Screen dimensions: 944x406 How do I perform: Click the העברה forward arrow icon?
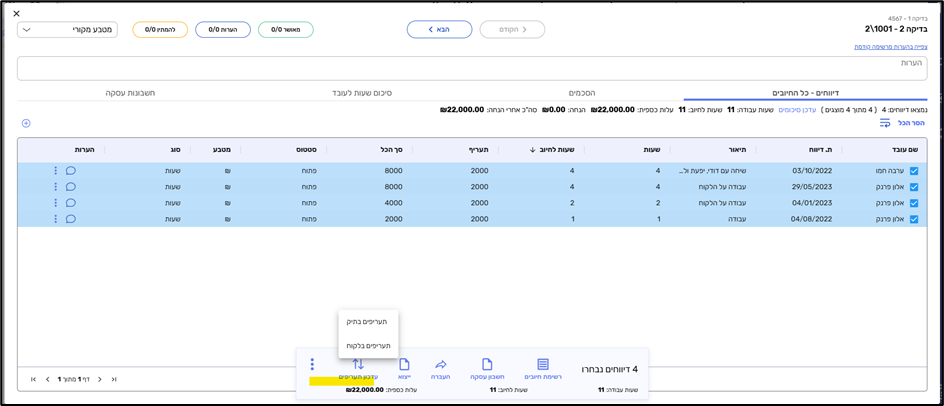[441, 365]
